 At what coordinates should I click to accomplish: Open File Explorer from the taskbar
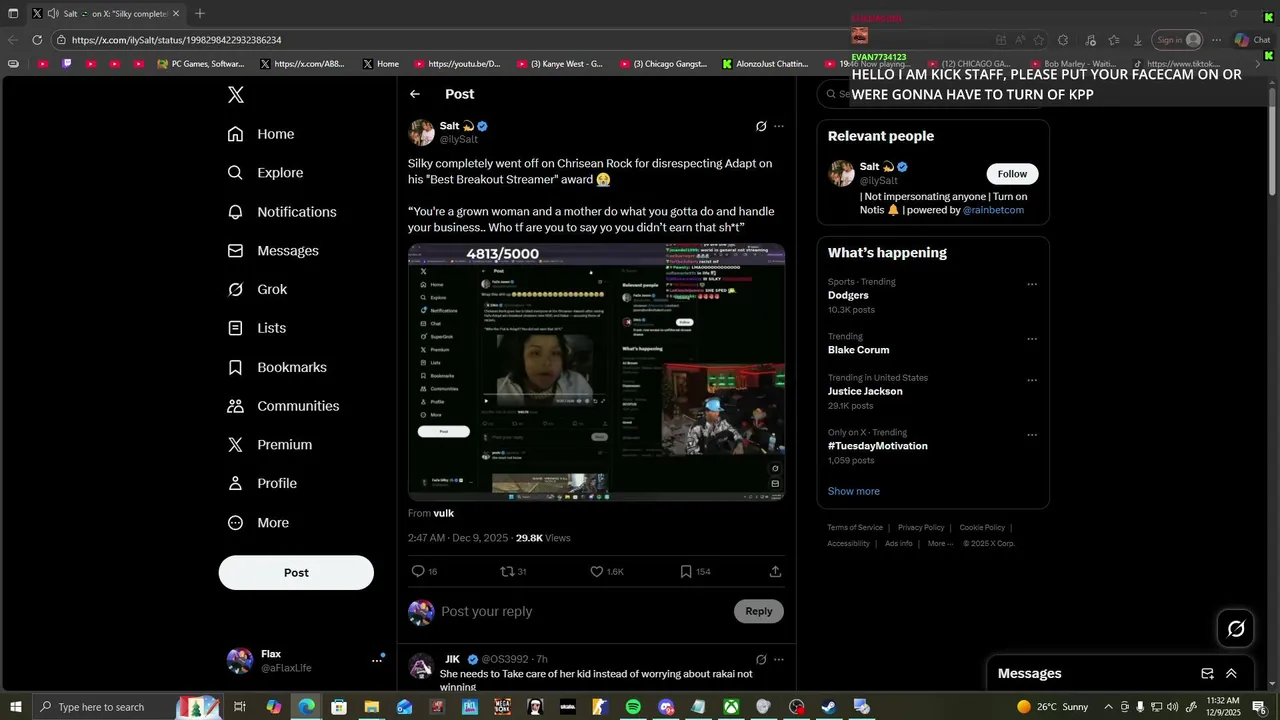tap(371, 707)
